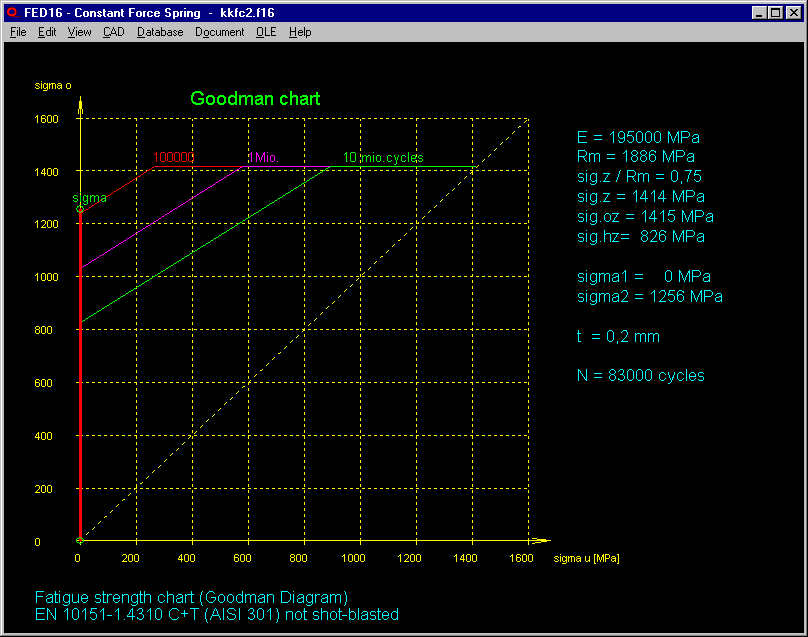Image resolution: width=808 pixels, height=637 pixels.
Task: Click the sigma u [MPa] axis label
Action: coord(593,557)
